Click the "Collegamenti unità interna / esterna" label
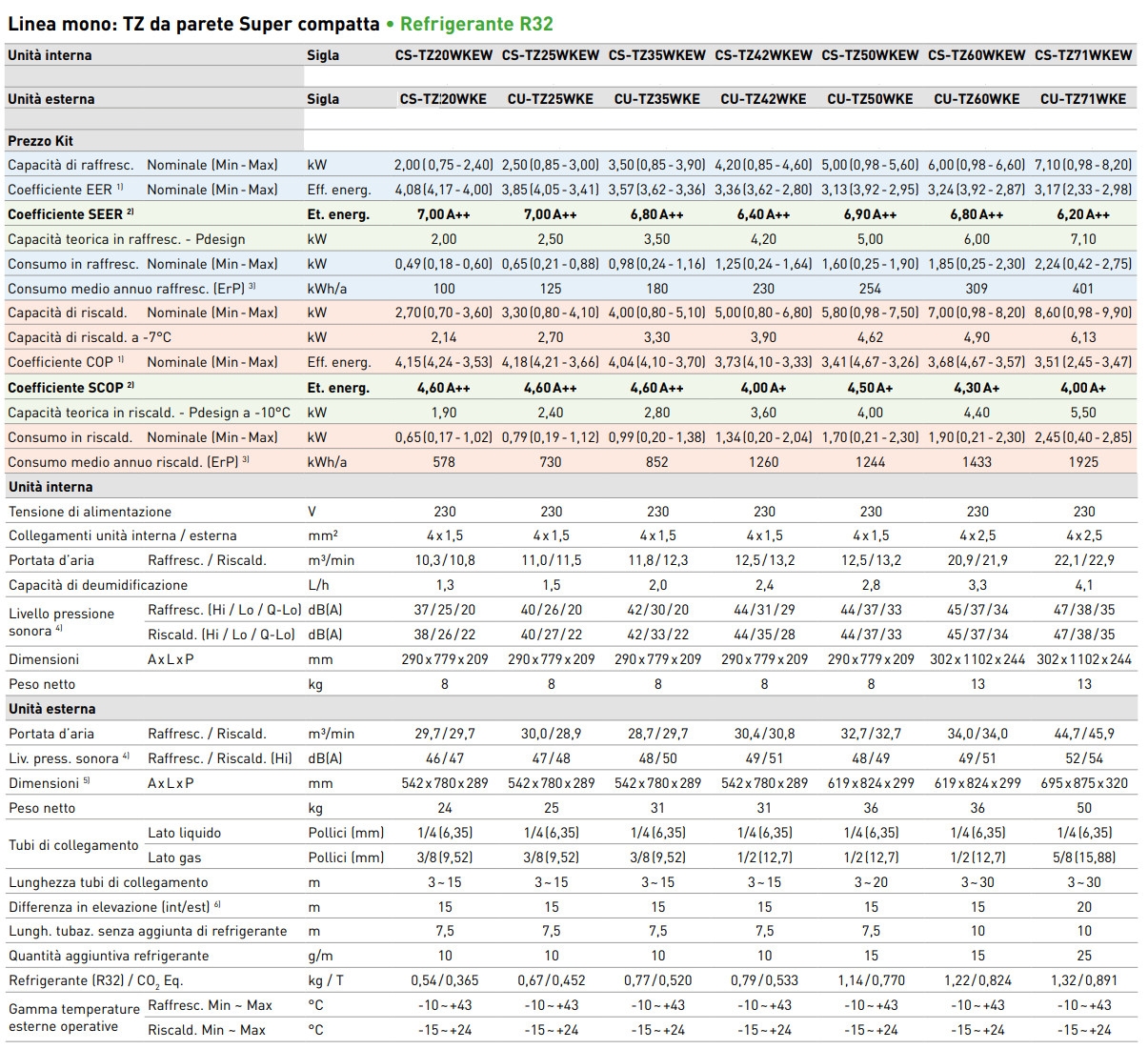The image size is (1148, 1049). (123, 535)
